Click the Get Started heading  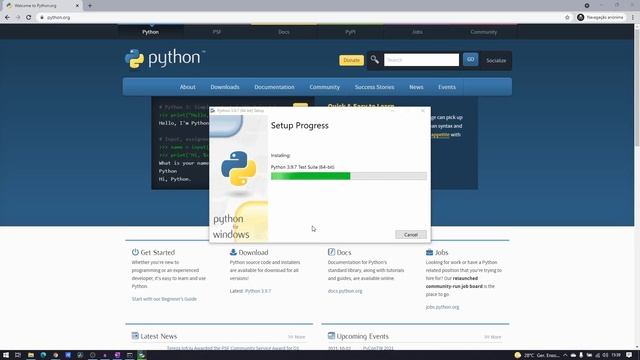[158, 252]
